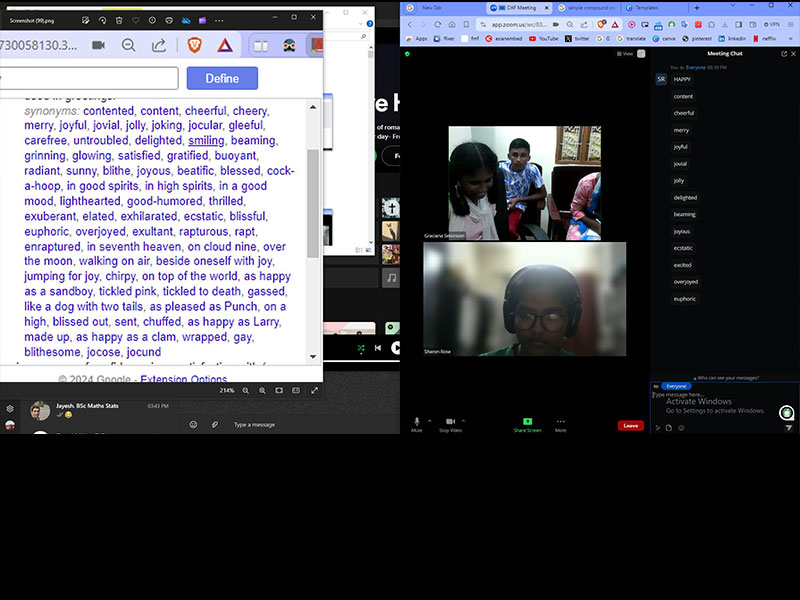Attach file paperclip in the messaging app
Viewport: 800px width, 600px height.
click(215, 424)
